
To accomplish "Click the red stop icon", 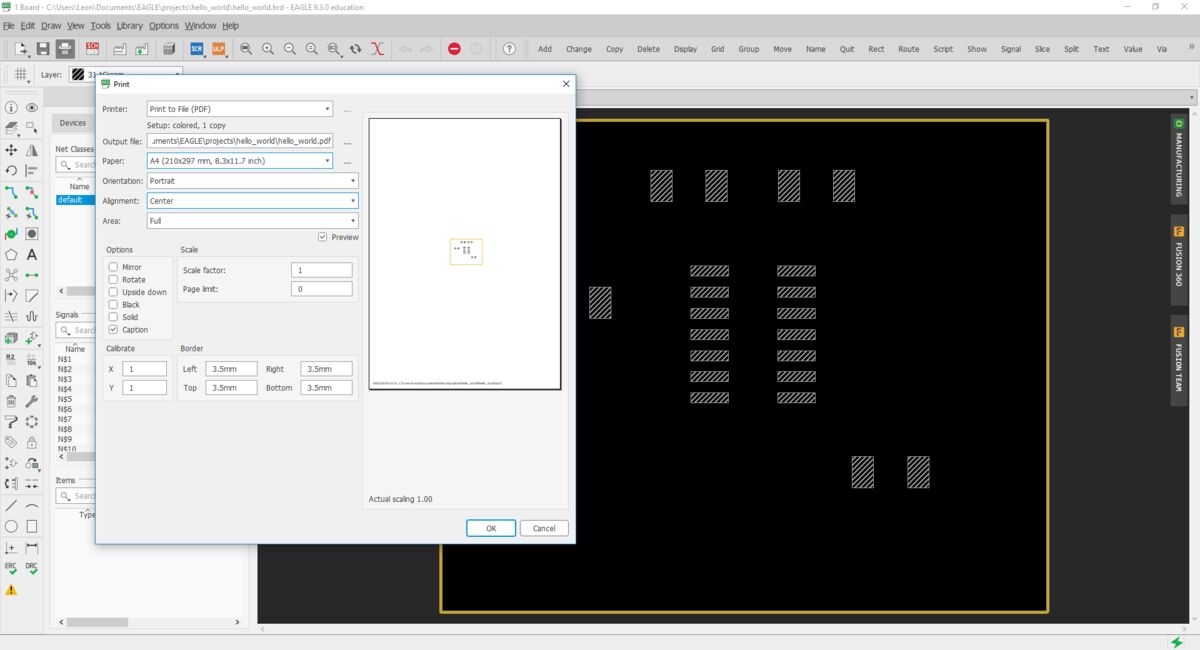I will (454, 48).
